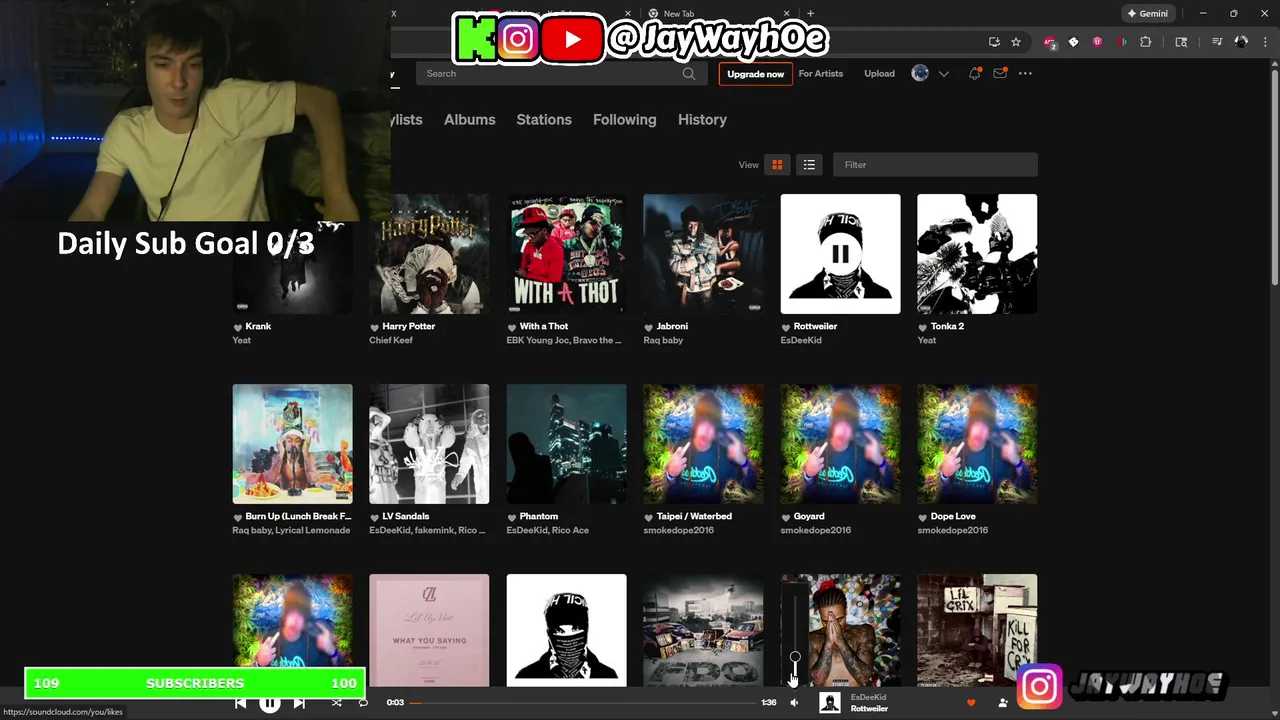The height and width of the screenshot is (720, 1280).
Task: Click the red extension with badge 2
Action: tap(1049, 42)
